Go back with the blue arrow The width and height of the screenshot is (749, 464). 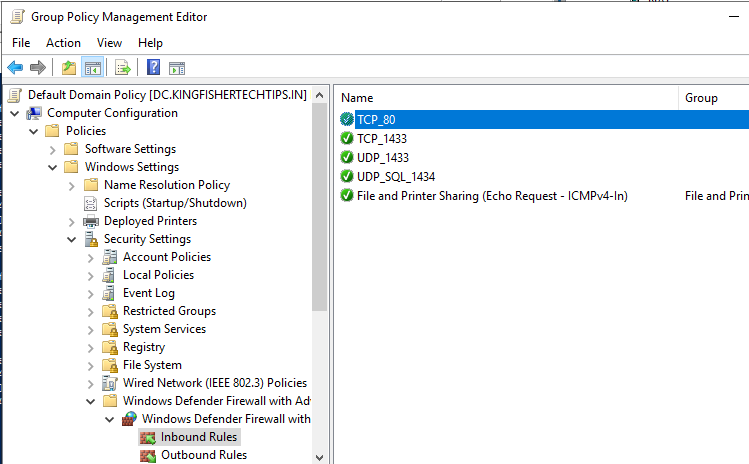point(15,67)
